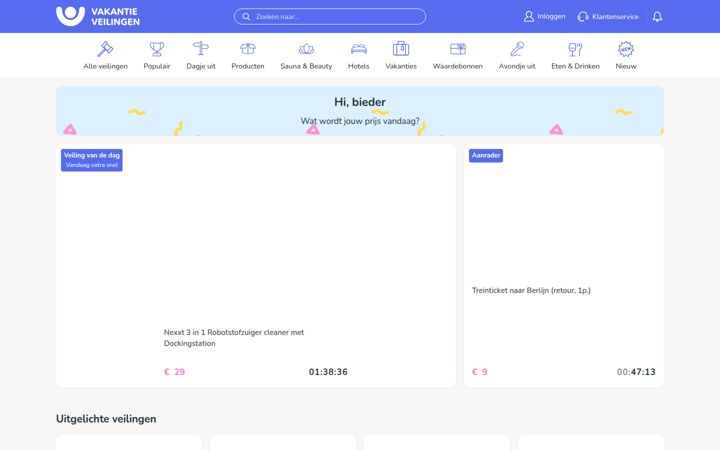Open the Treinticket naar Berlijn auction title
The image size is (720, 450).
[x=531, y=290]
